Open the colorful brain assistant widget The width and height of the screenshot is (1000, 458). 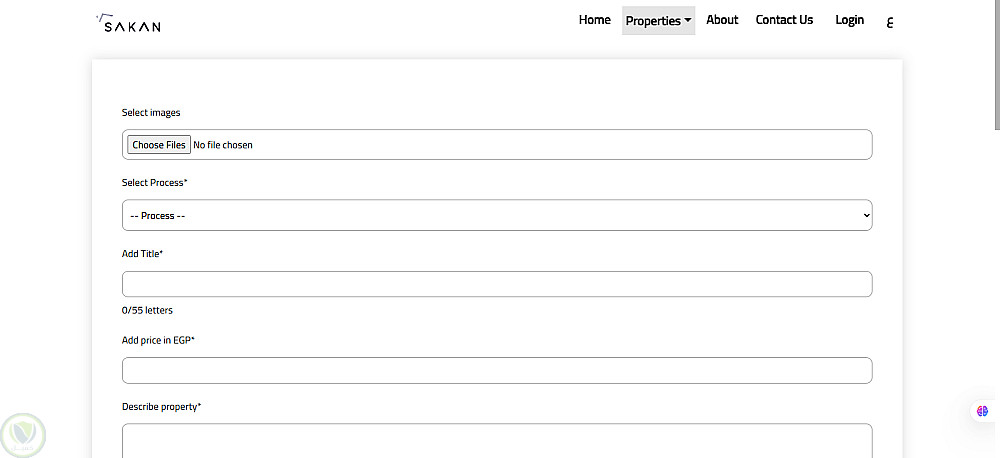[x=982, y=411]
